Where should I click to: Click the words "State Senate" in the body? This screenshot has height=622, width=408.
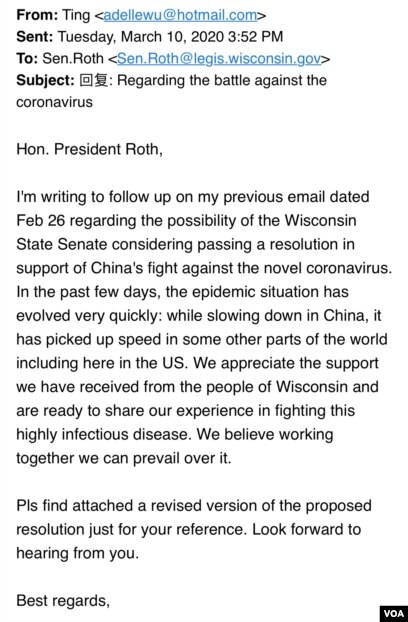pyautogui.click(x=61, y=244)
